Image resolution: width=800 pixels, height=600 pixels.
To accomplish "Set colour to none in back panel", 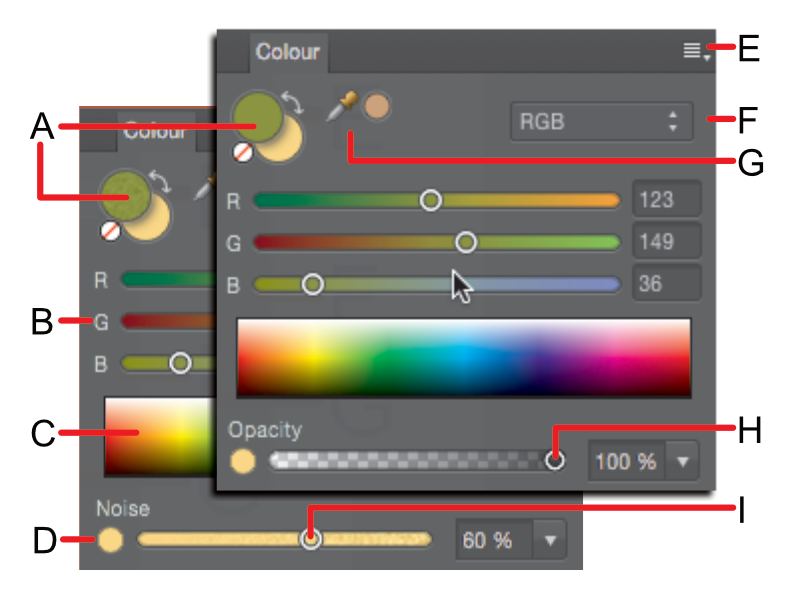I will click(110, 231).
